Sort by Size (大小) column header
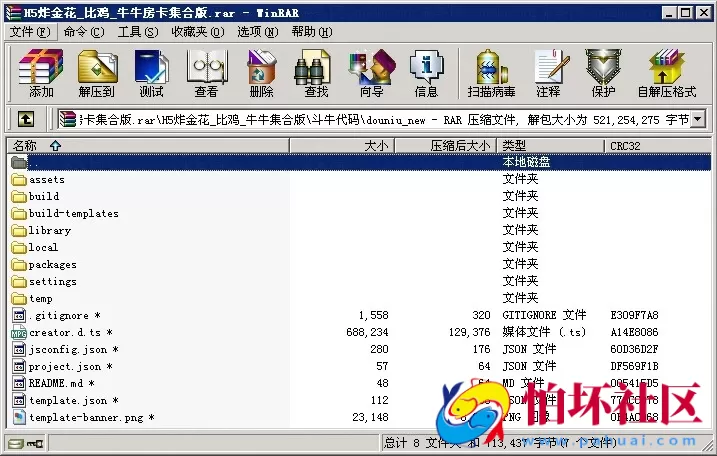Viewport: 717px width, 456px height. (x=342, y=146)
